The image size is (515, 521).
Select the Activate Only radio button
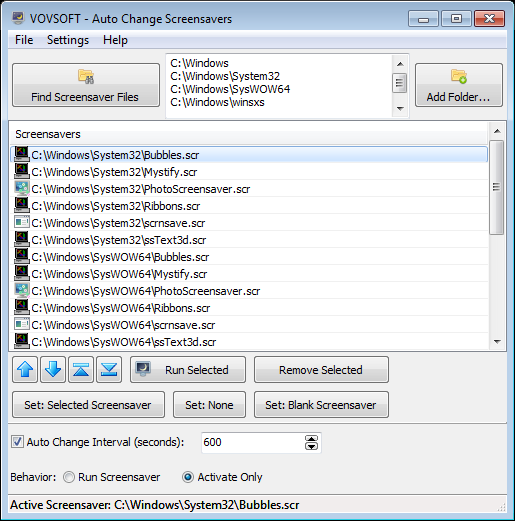pos(188,477)
